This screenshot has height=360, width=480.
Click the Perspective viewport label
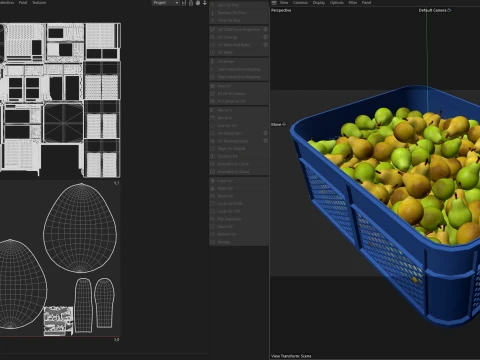click(x=281, y=10)
